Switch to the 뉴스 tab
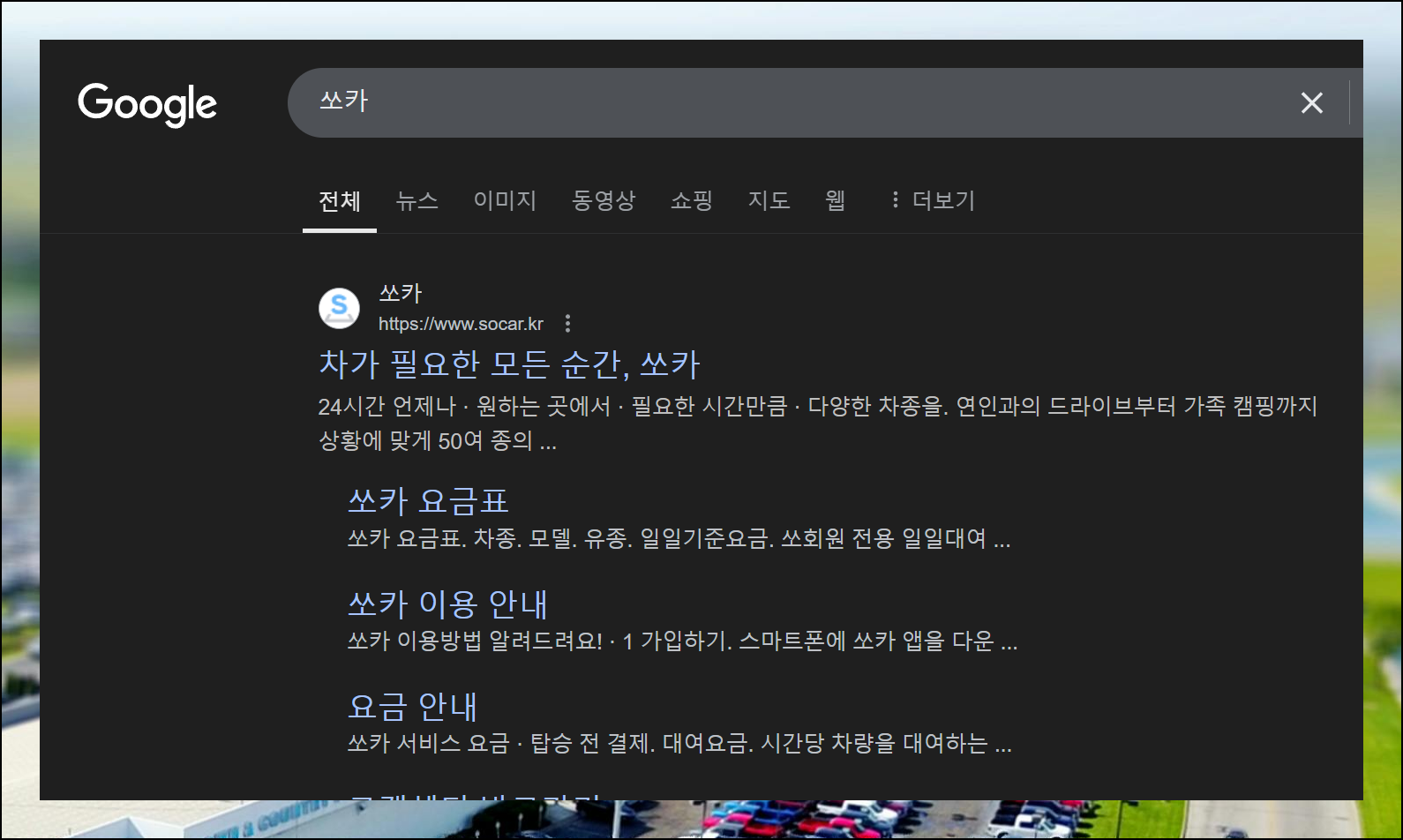The width and height of the screenshot is (1403, 840). (417, 201)
